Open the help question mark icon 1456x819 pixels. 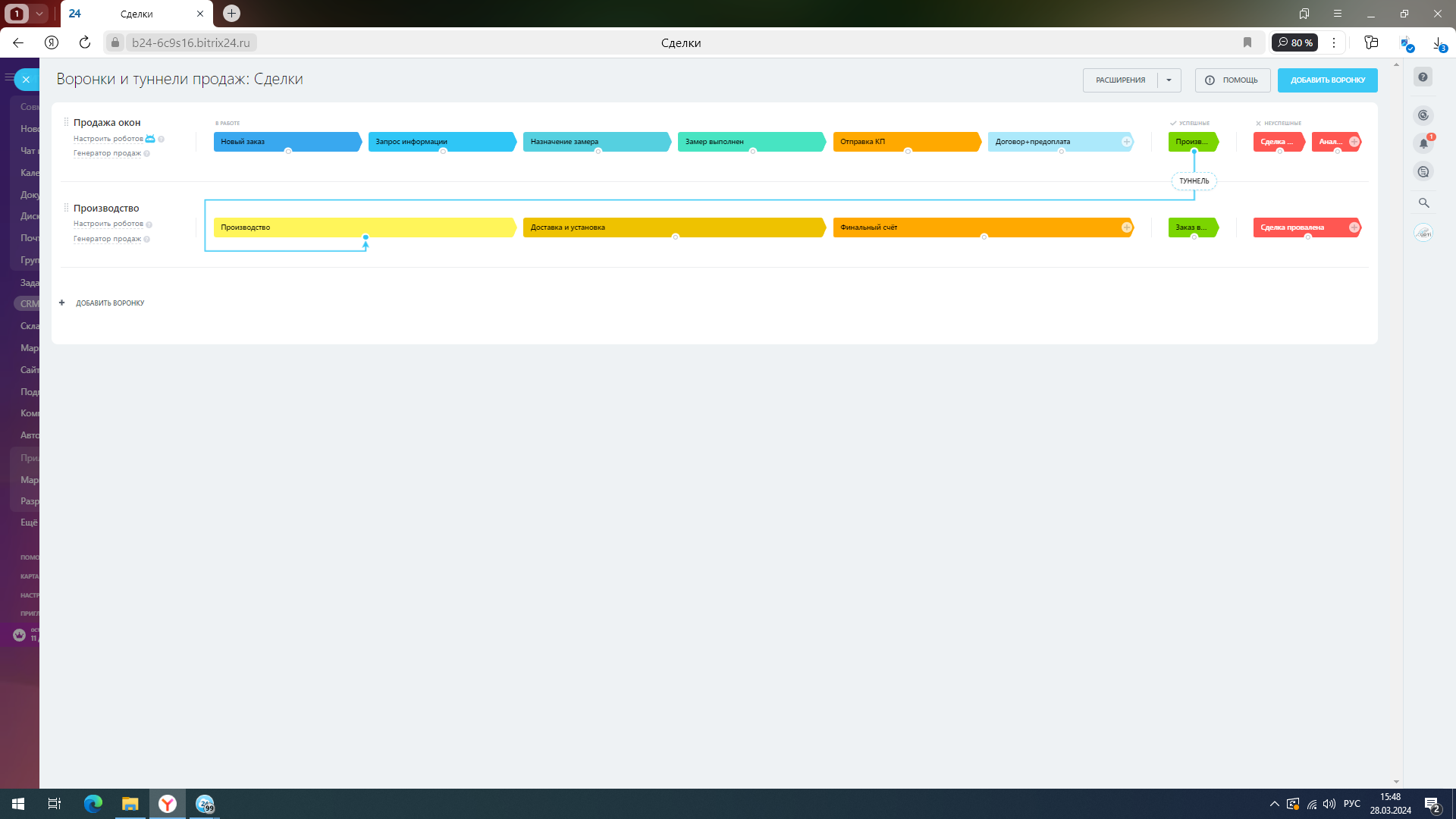(1423, 77)
